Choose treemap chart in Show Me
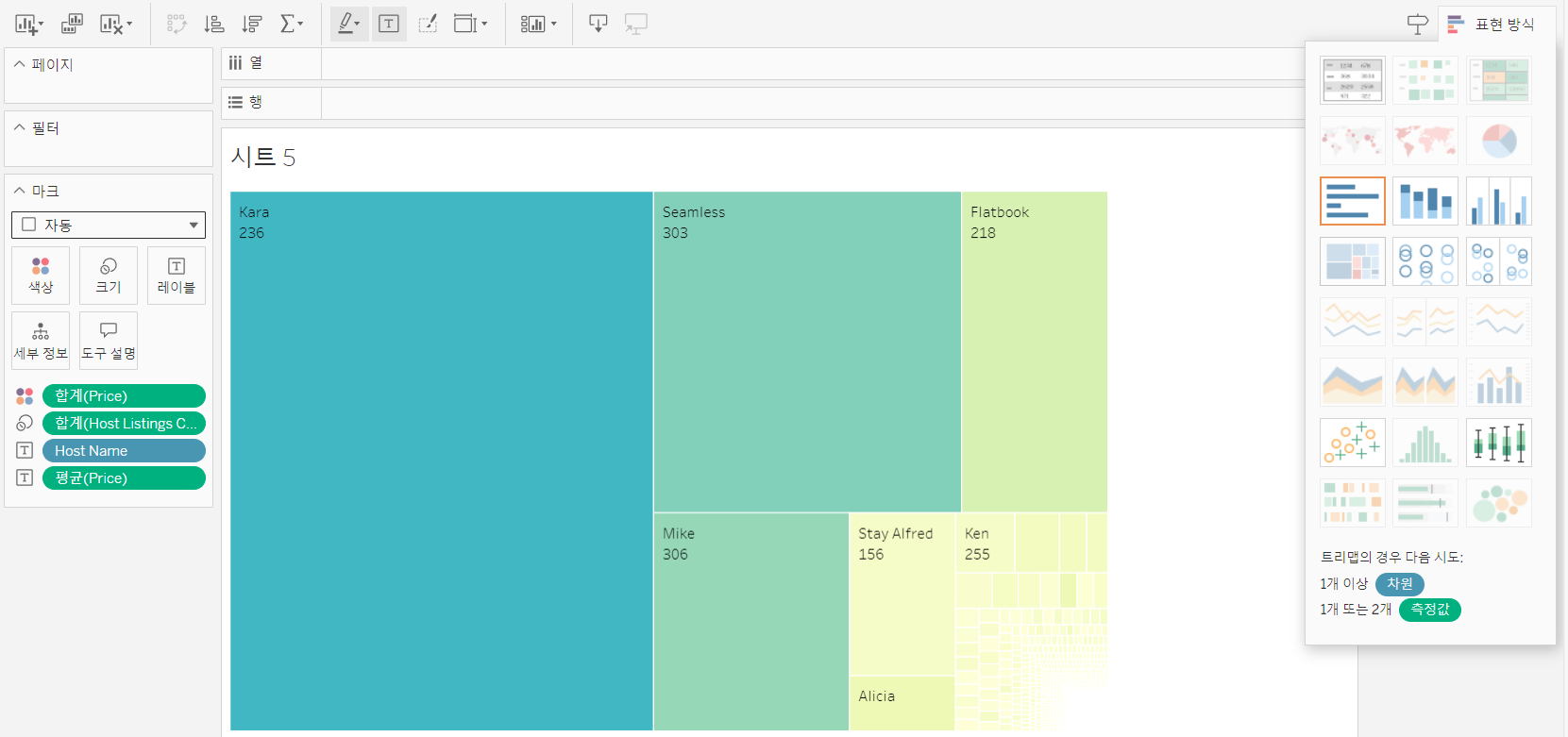The width and height of the screenshot is (1568, 737). coord(1353,261)
